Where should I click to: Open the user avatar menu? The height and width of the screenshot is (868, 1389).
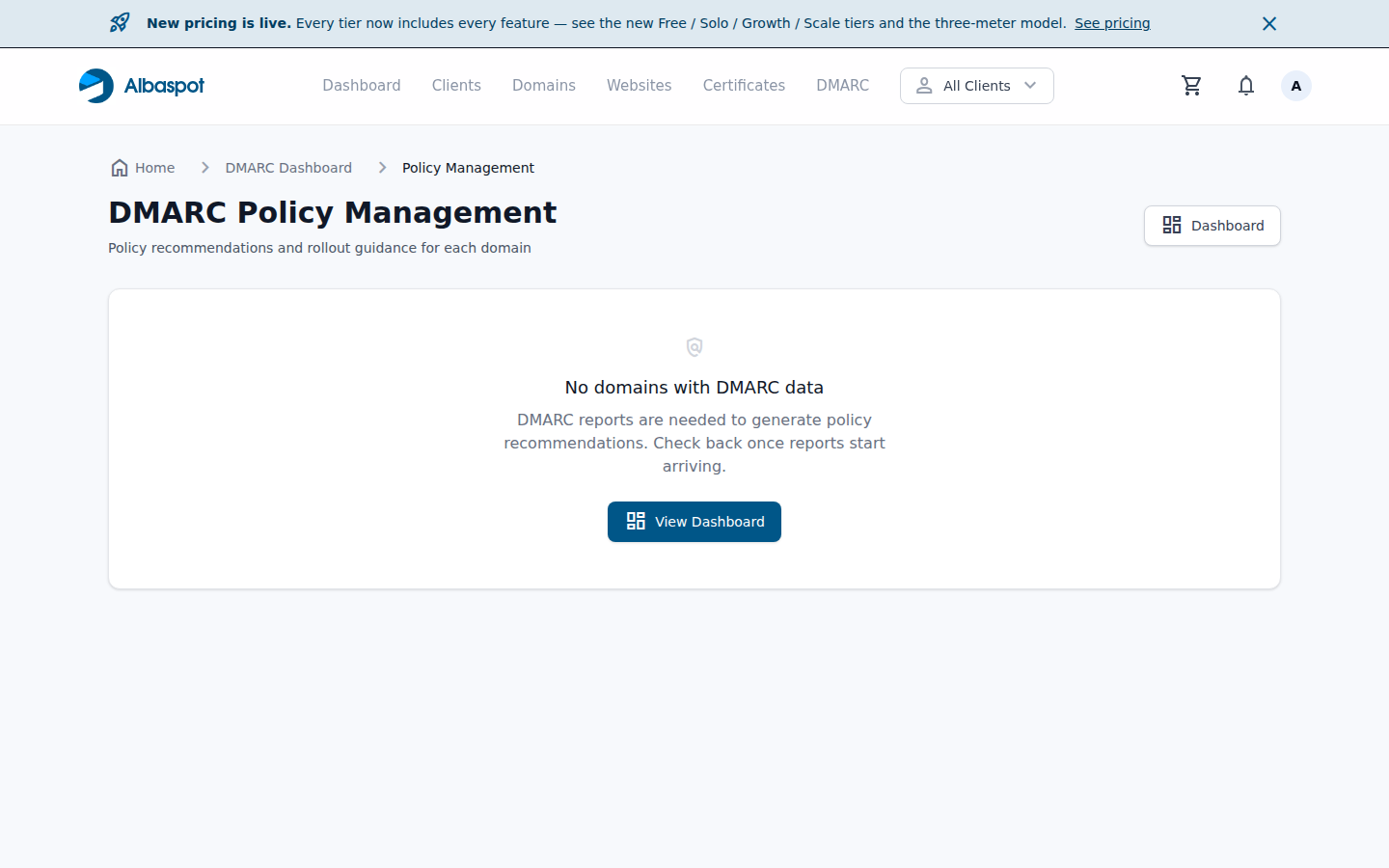(x=1296, y=86)
